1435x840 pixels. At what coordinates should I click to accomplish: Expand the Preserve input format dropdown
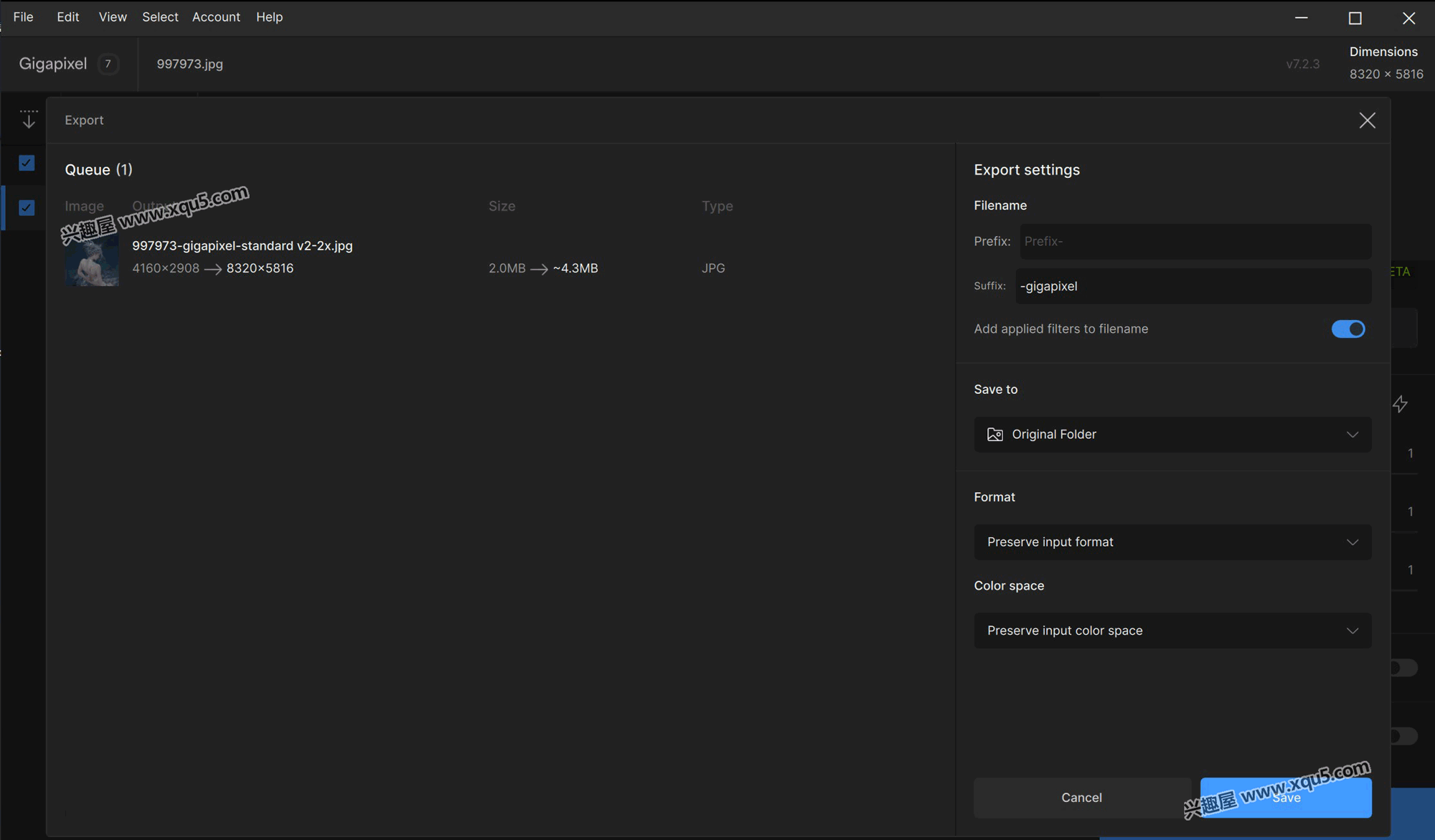pos(1172,542)
